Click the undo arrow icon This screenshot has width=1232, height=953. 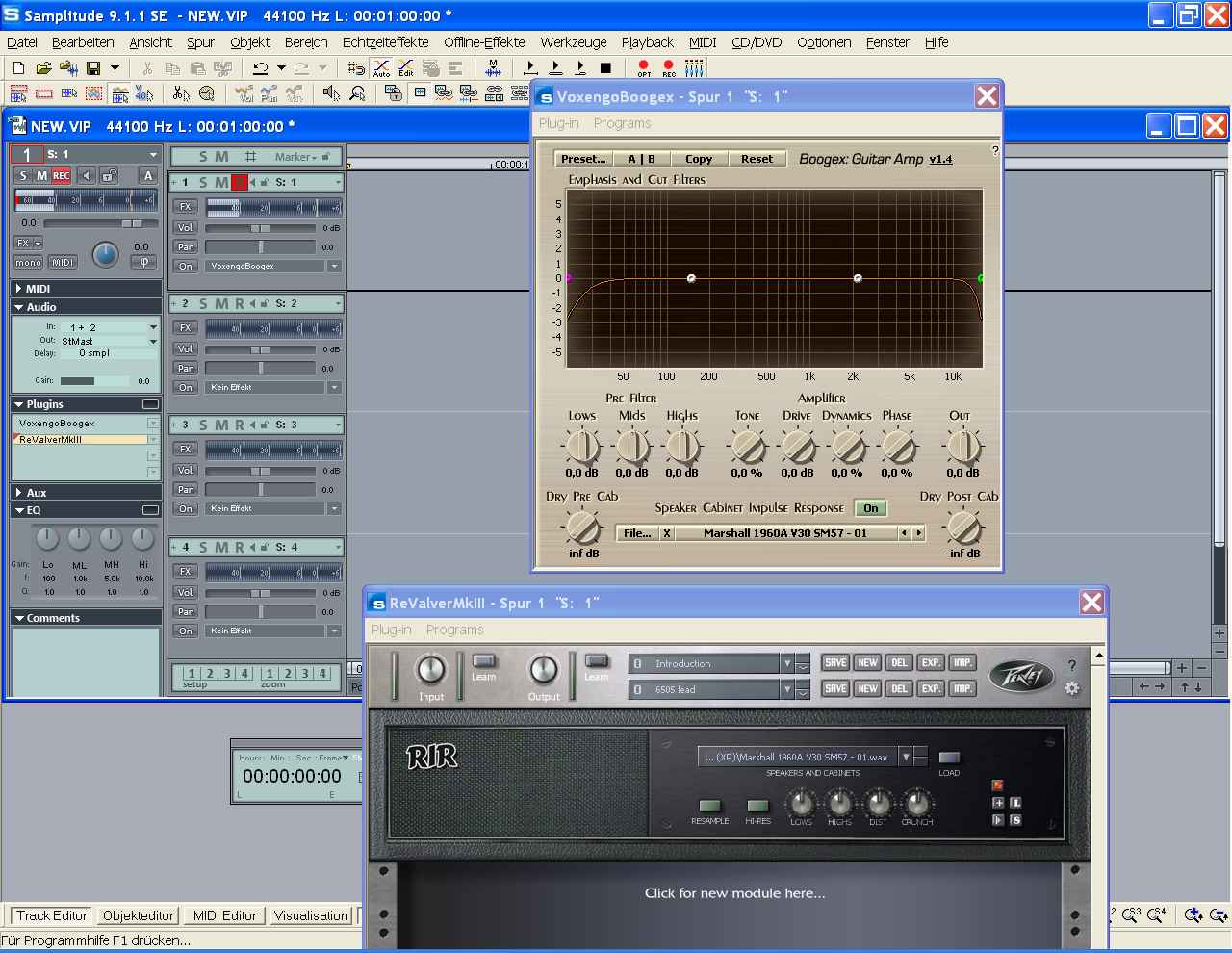click(260, 68)
